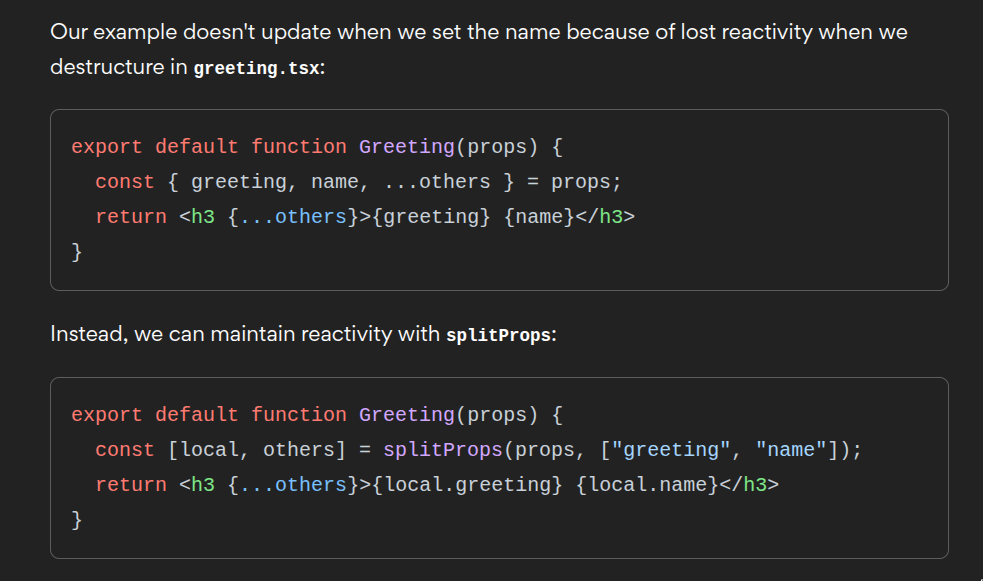Click the inline code greeting.tsx
Screen dimensions: 983x581
point(256,68)
